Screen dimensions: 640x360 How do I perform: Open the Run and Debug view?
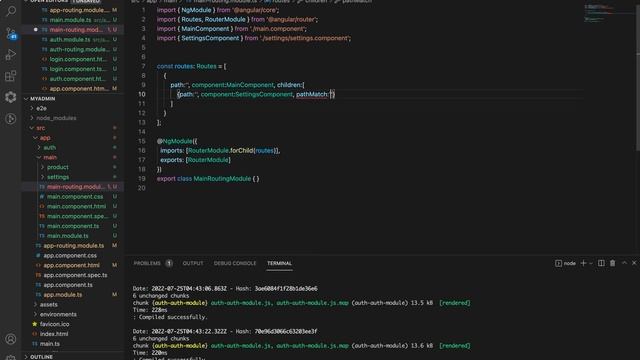11,54
